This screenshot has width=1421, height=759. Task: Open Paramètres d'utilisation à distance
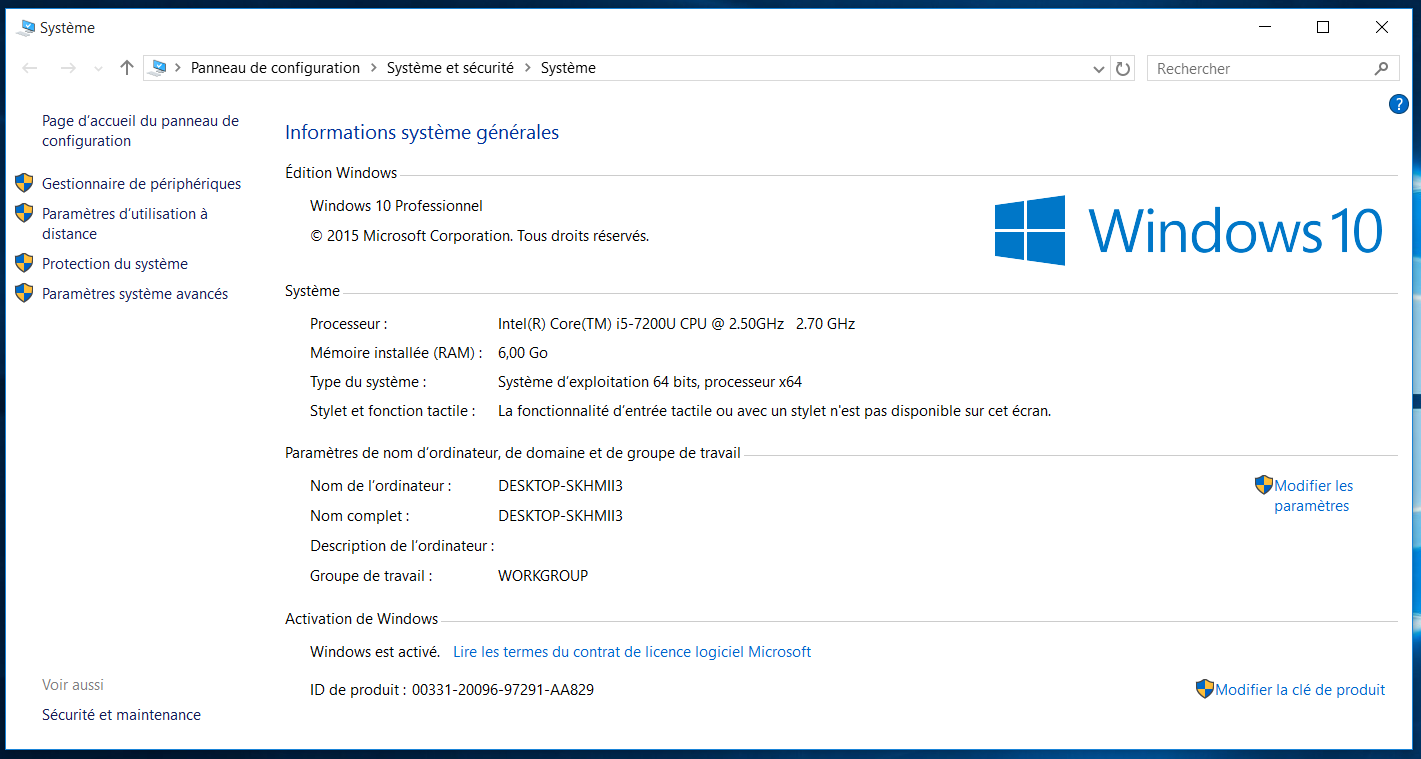coord(125,224)
